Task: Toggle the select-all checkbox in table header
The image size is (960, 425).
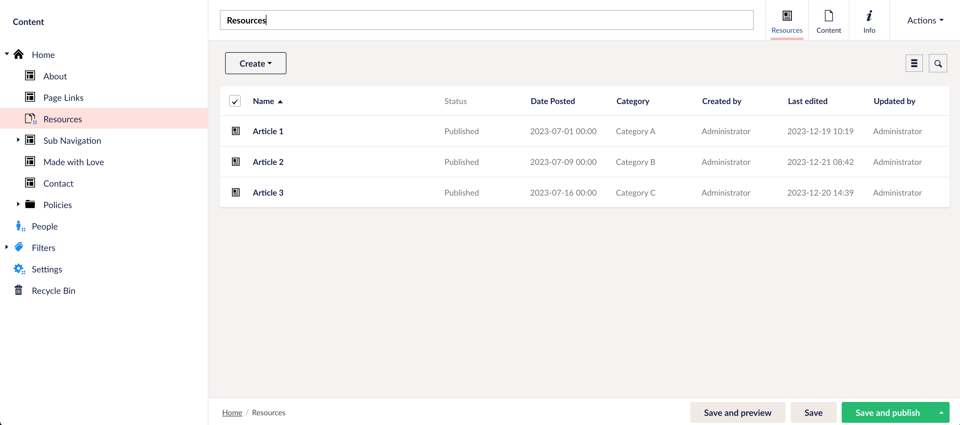Action: (x=235, y=101)
